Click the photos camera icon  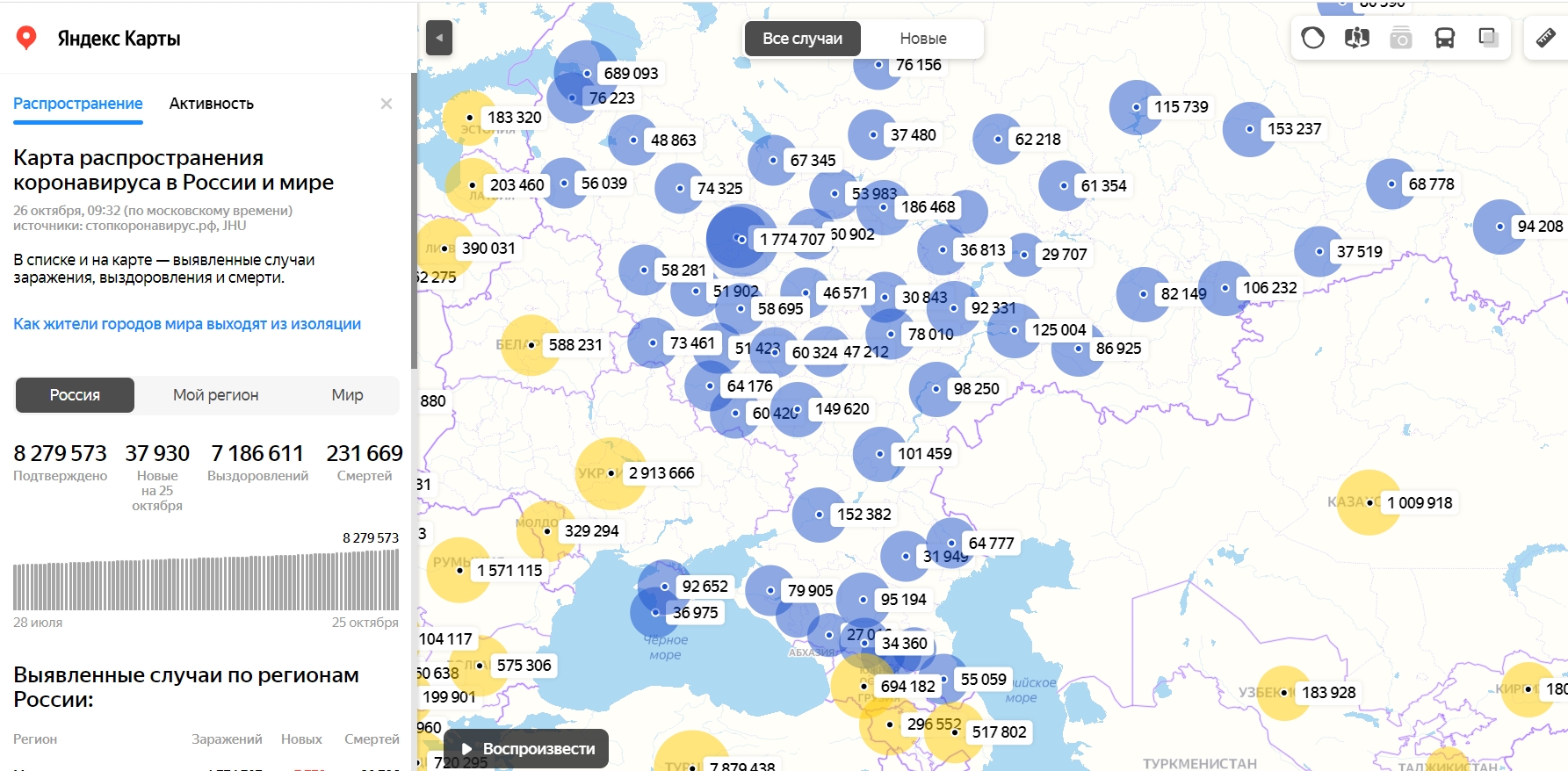point(1400,38)
